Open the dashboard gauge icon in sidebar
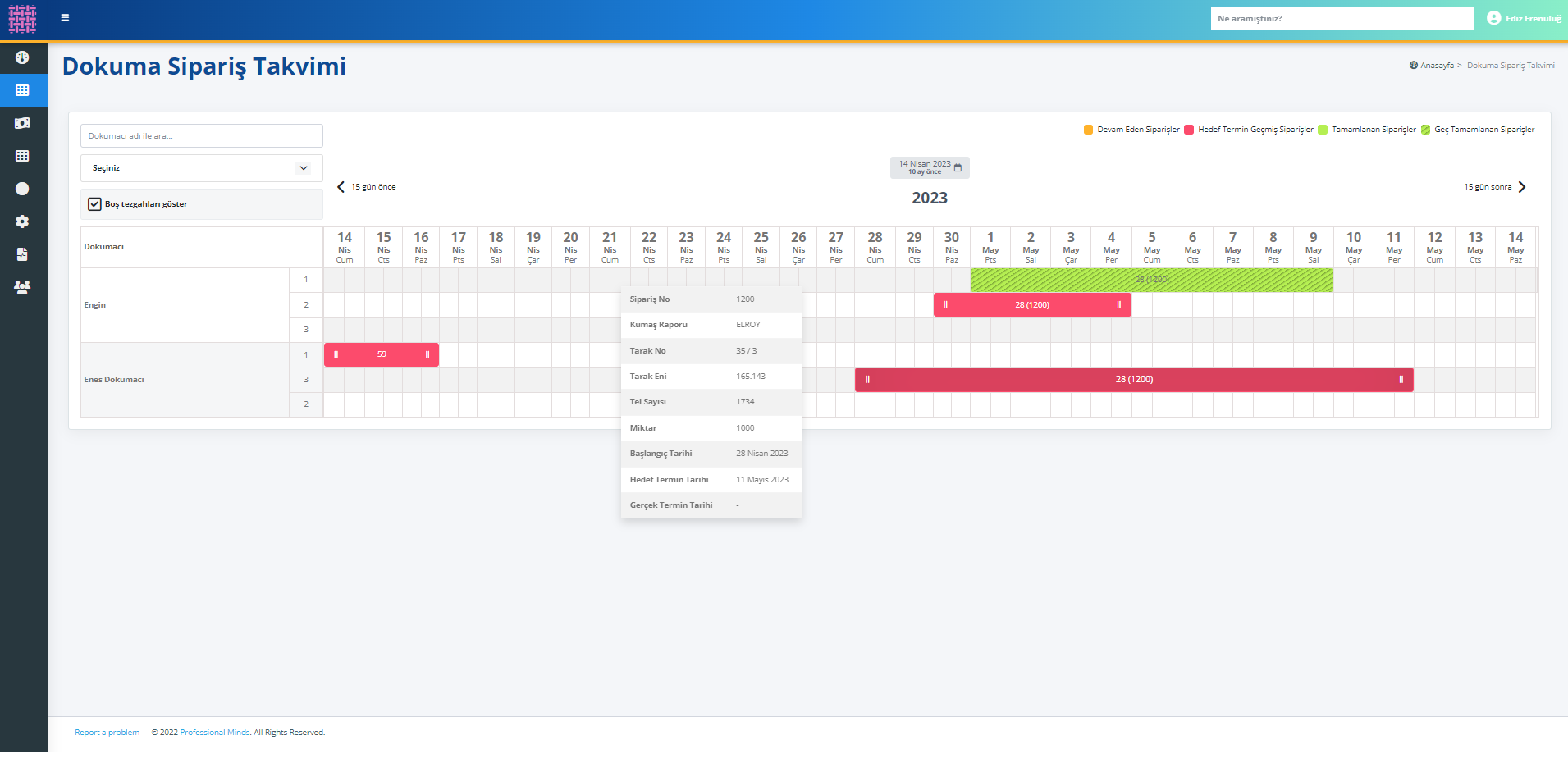This screenshot has width=1568, height=758. tap(22, 57)
